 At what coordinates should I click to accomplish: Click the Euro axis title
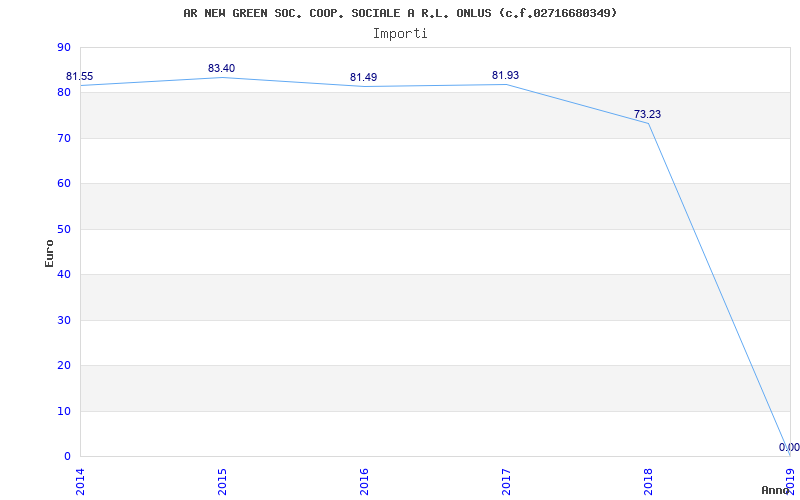[x=49, y=253]
